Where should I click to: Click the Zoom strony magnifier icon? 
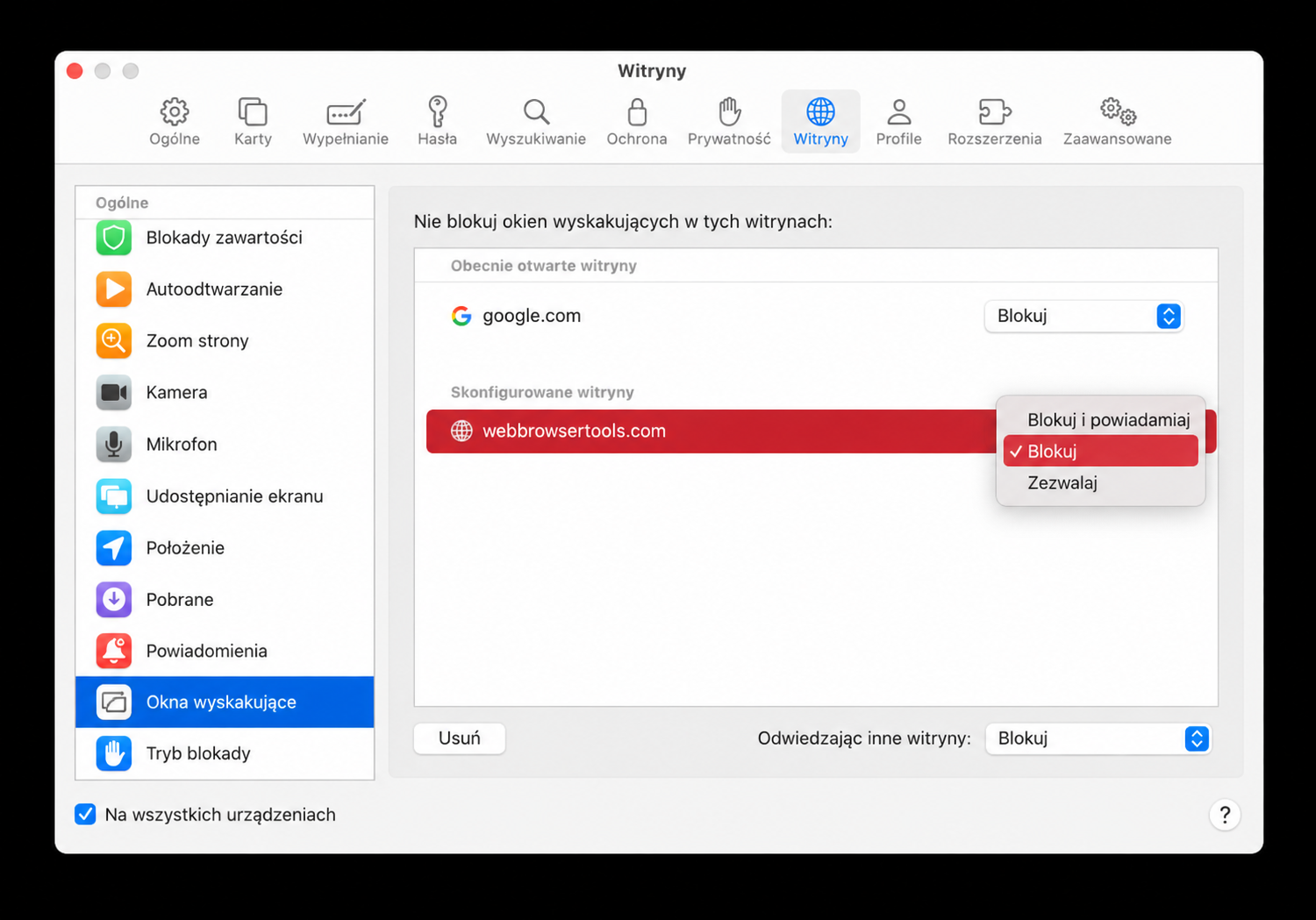[114, 341]
